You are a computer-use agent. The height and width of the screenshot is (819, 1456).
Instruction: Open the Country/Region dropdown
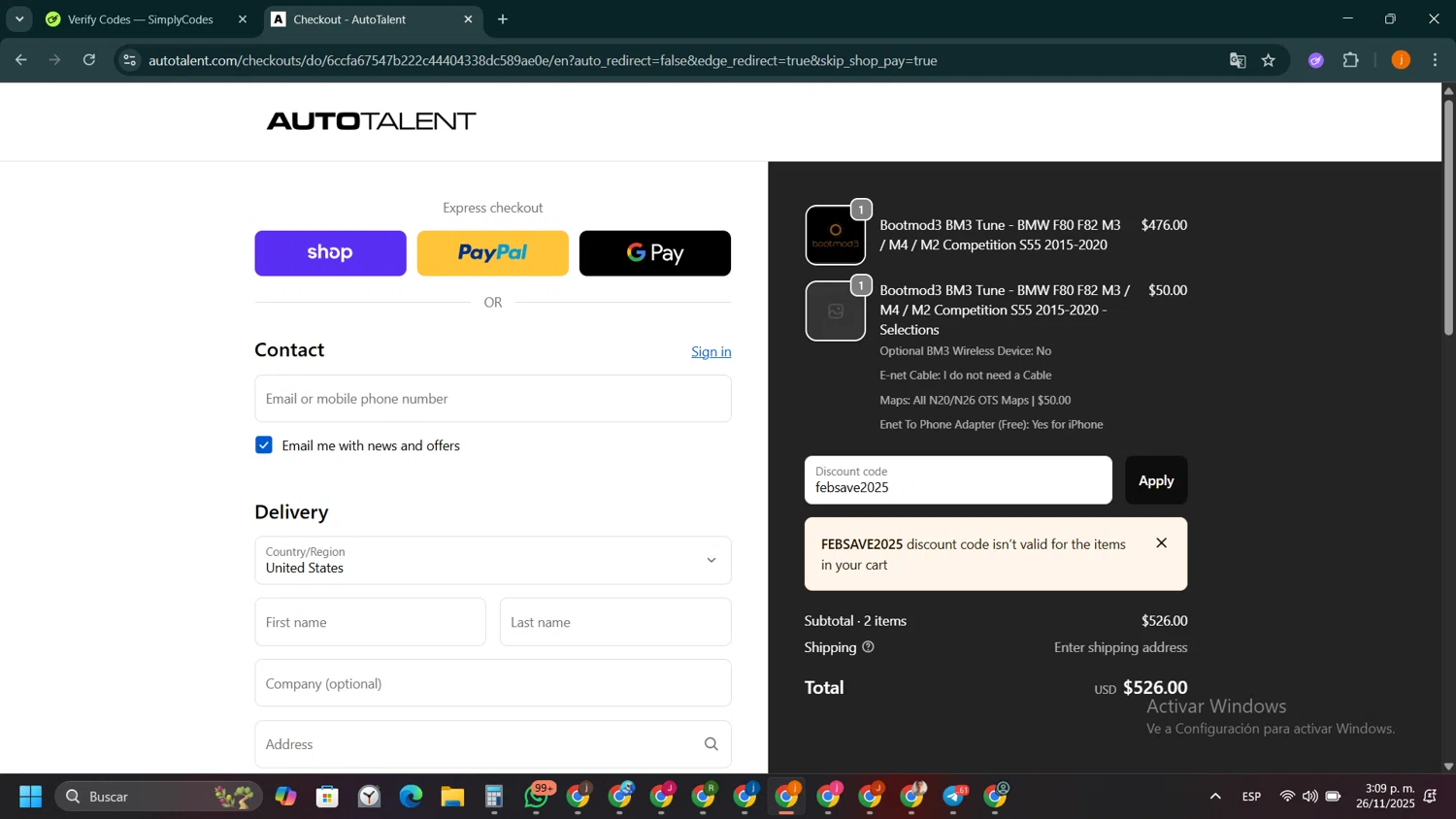[x=493, y=560]
